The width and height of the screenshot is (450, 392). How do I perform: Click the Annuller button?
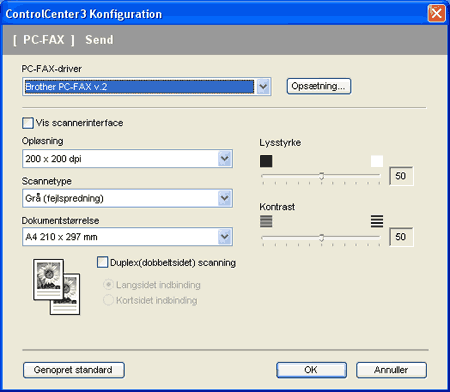pyautogui.click(x=391, y=370)
